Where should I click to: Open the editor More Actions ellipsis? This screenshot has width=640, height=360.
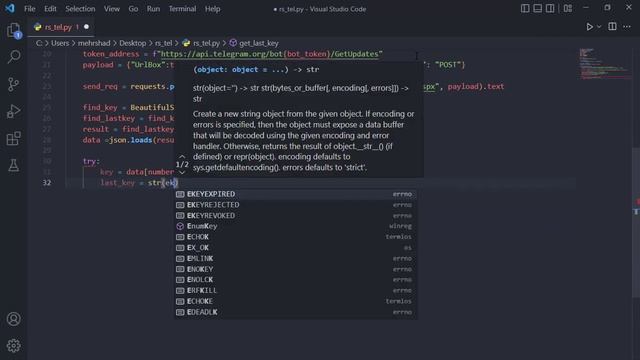[627, 27]
